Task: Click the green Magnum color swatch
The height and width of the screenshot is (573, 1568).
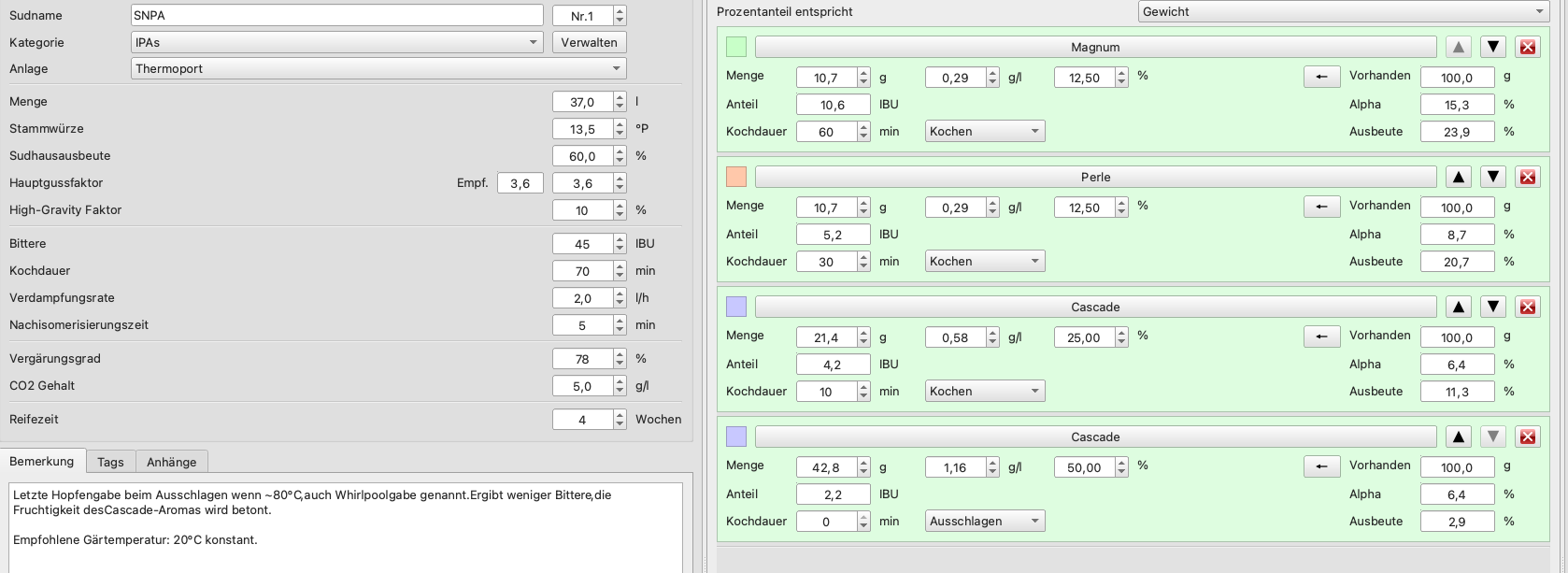Action: (736, 47)
